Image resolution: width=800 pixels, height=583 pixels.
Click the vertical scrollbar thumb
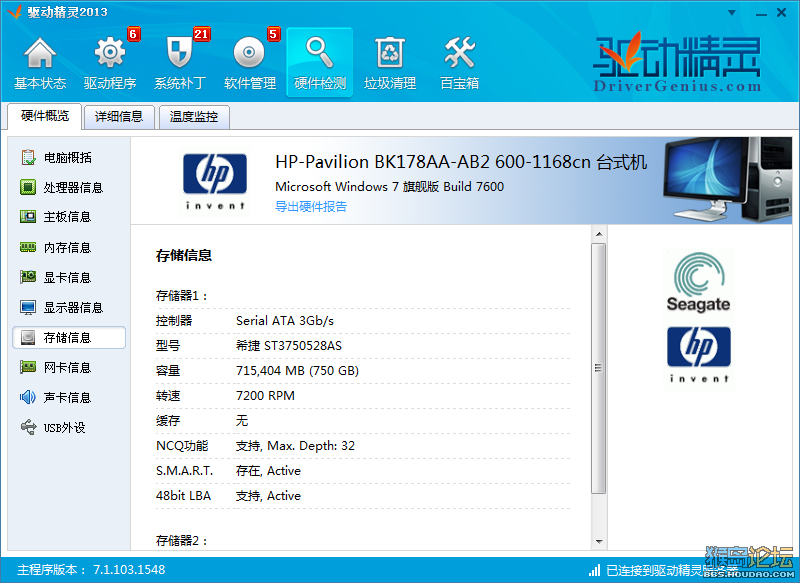click(x=599, y=368)
